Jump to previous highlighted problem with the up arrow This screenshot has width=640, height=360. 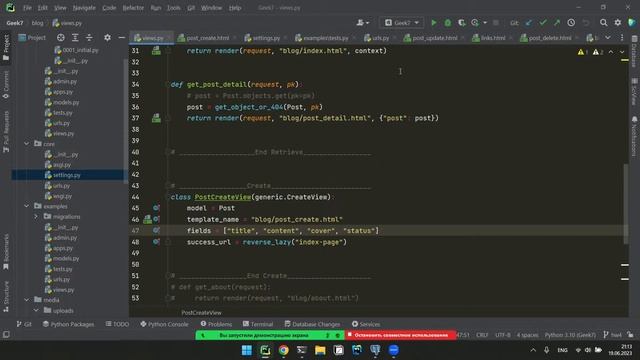click(611, 52)
